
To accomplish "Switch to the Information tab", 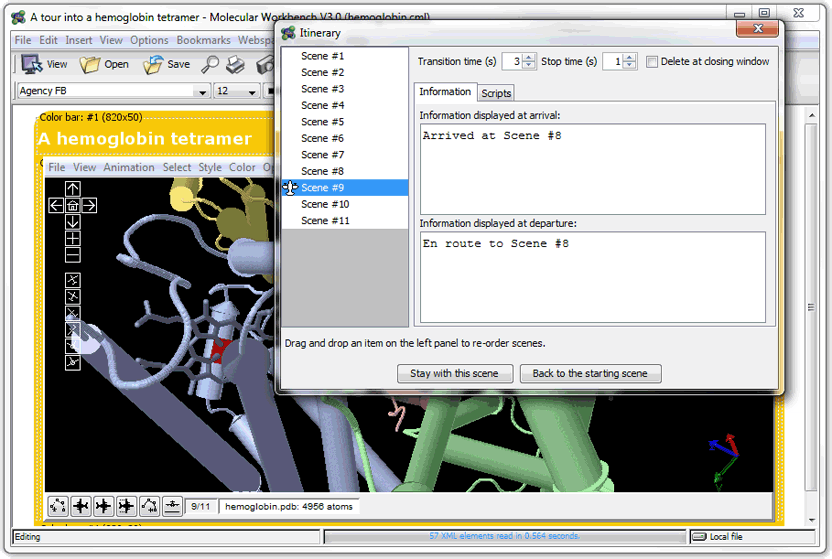I will (445, 92).
